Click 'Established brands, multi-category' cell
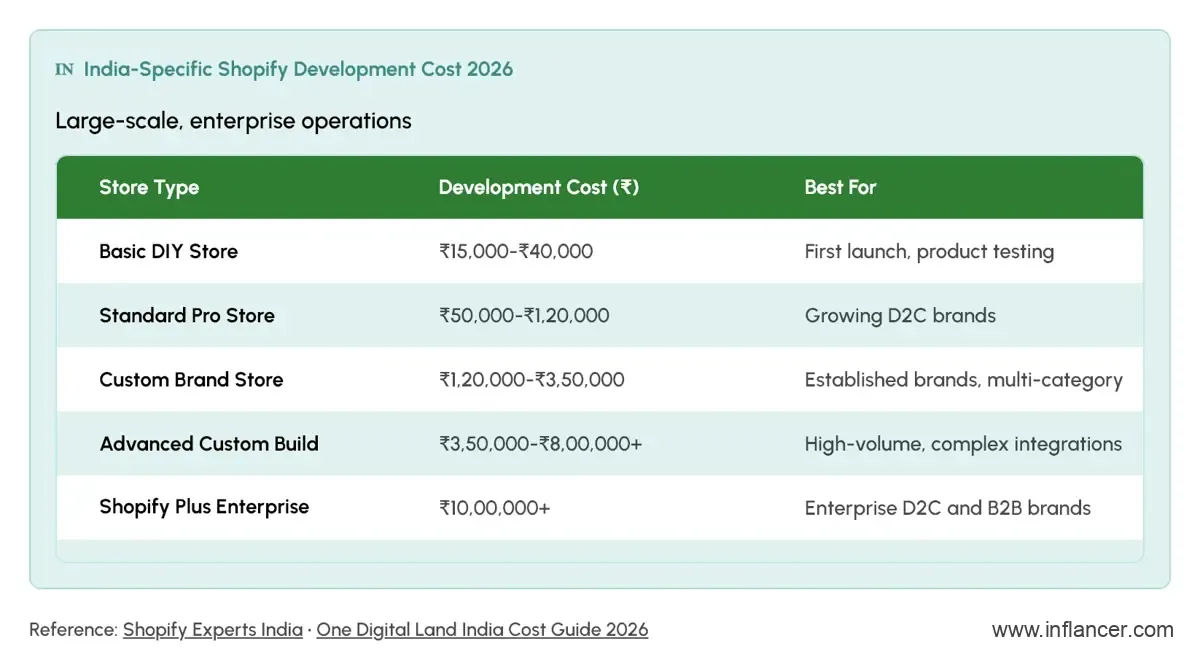This screenshot has width=1200, height=665. (964, 379)
